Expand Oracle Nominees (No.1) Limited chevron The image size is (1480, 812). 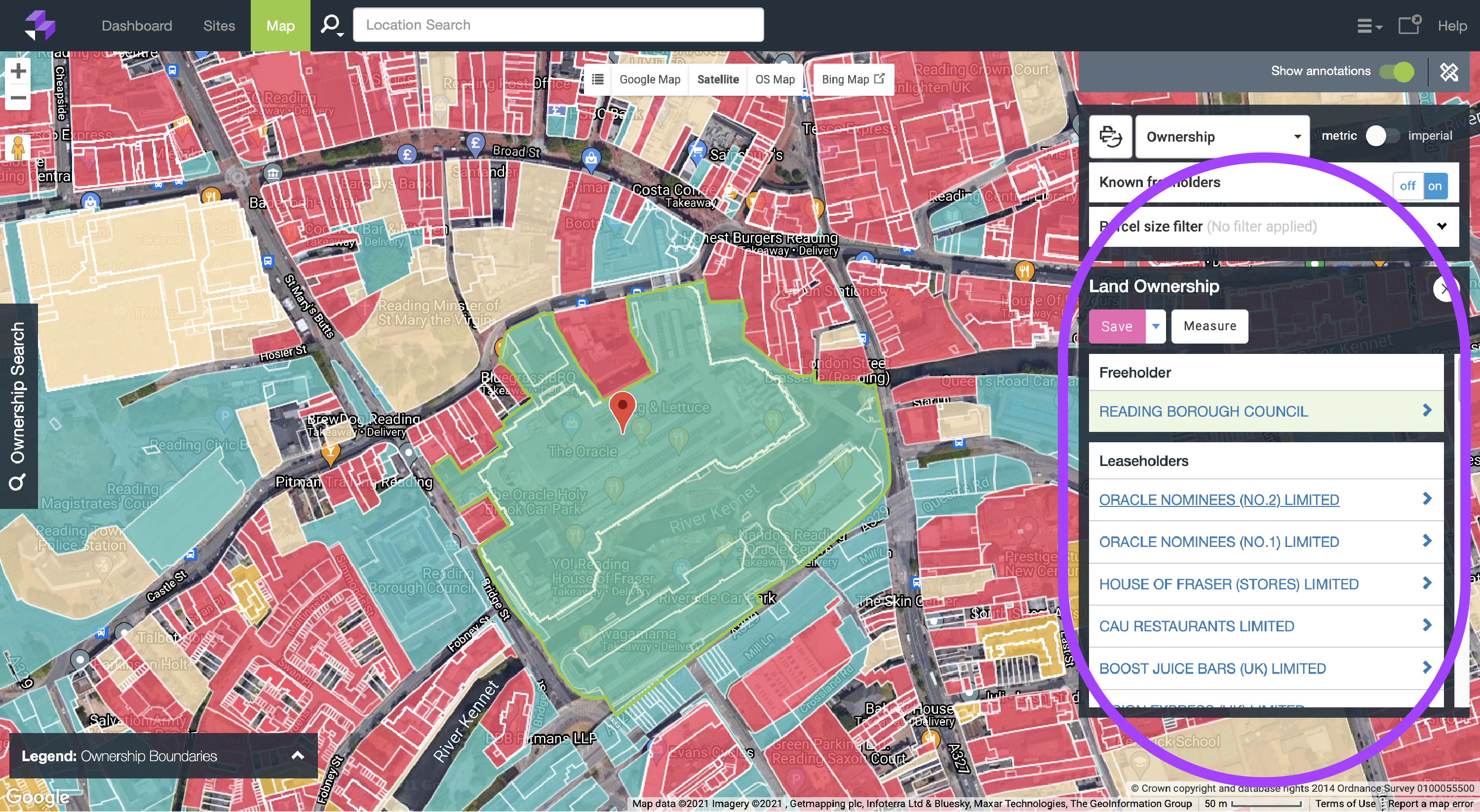1427,541
